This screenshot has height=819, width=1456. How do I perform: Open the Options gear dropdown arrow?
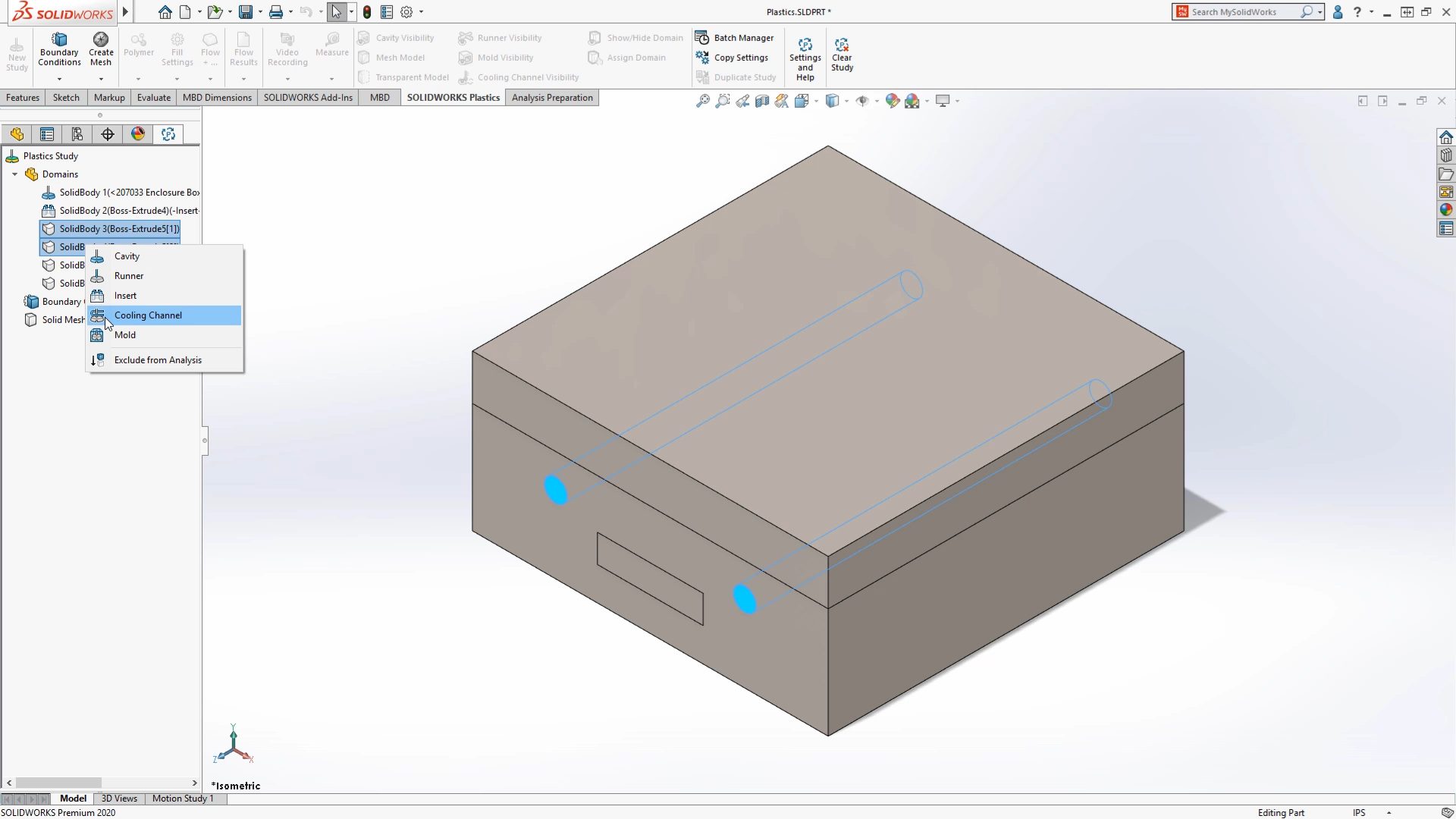click(x=421, y=12)
